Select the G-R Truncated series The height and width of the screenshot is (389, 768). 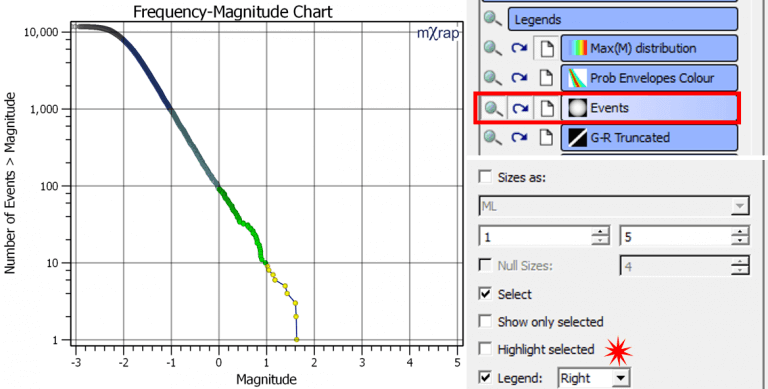point(649,138)
